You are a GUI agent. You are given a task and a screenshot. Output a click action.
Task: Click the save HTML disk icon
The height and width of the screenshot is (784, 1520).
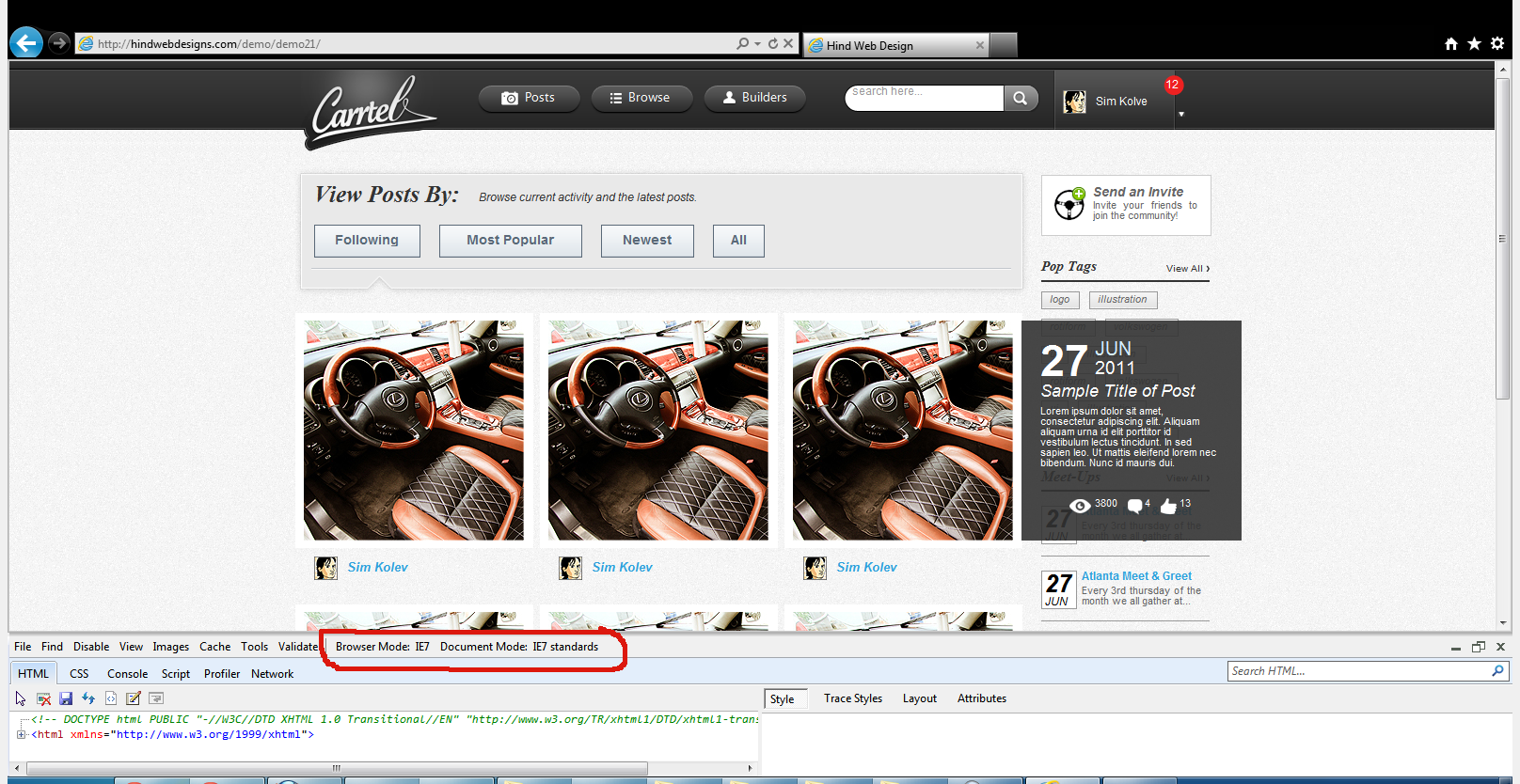[66, 698]
